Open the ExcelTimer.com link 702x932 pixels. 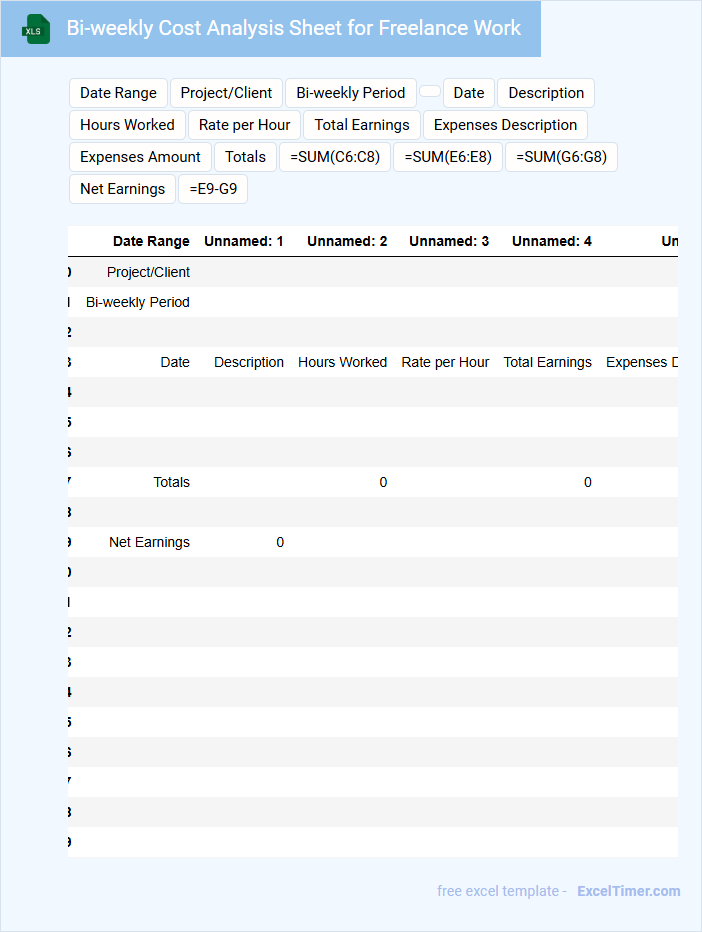point(628,891)
